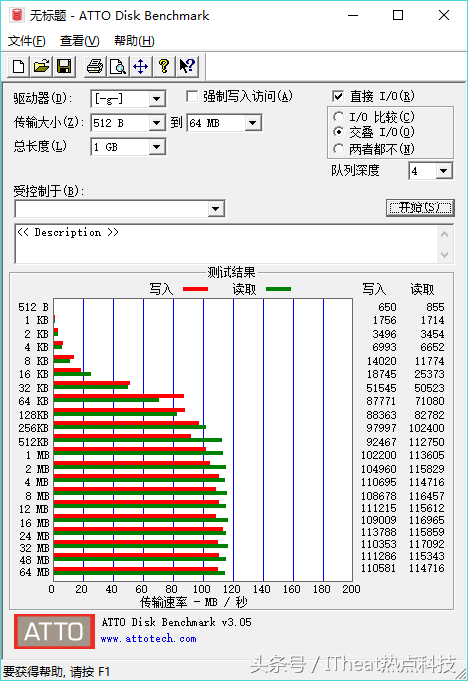Click the 读取 column header above values

tap(422, 289)
